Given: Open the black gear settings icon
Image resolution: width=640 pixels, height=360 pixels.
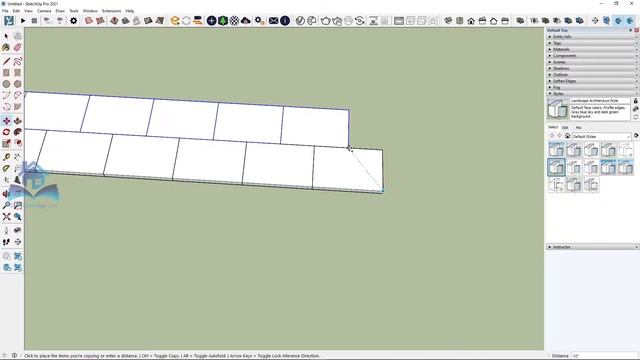Looking at the screenshot, I should (73, 20).
